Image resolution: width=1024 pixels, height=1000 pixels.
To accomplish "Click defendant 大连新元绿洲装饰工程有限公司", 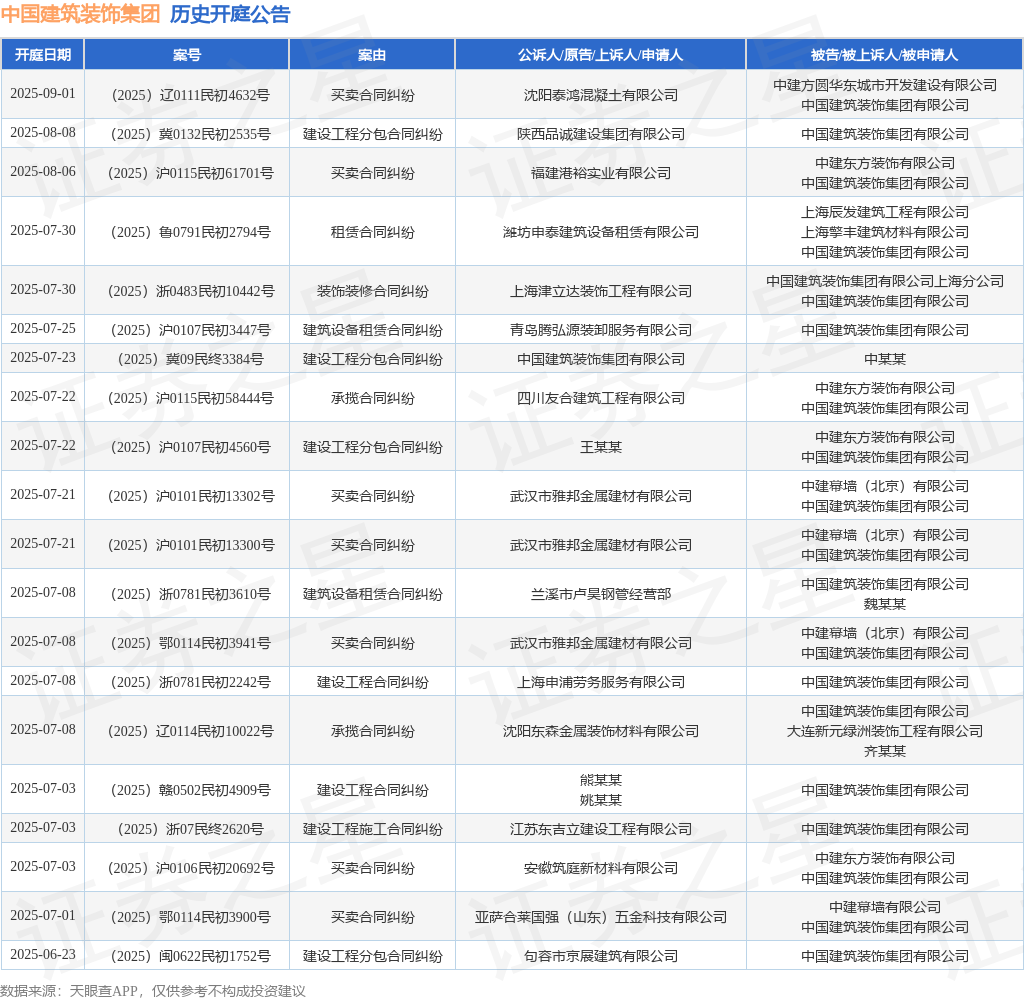I will click(885, 732).
